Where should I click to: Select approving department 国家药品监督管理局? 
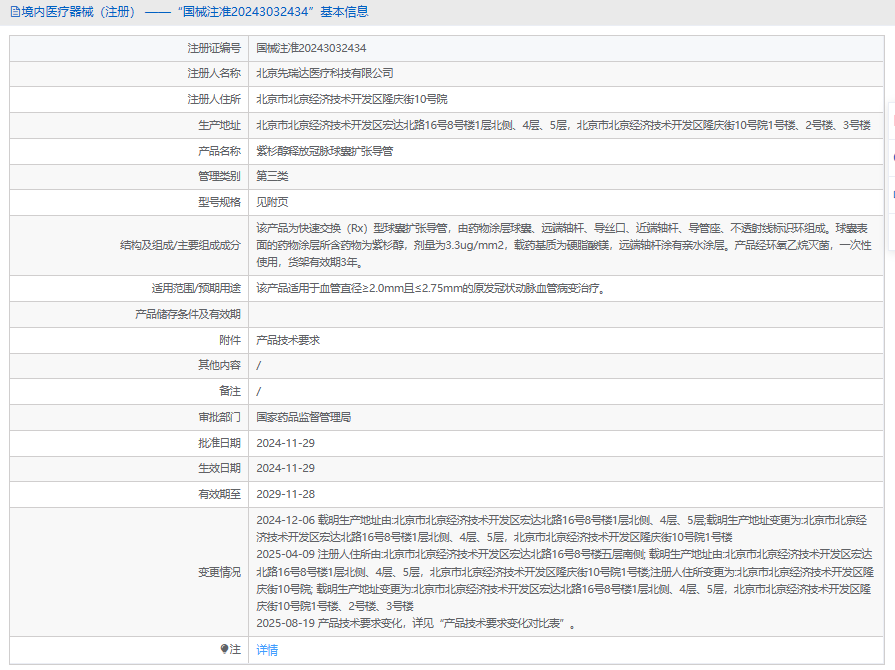pyautogui.click(x=304, y=417)
